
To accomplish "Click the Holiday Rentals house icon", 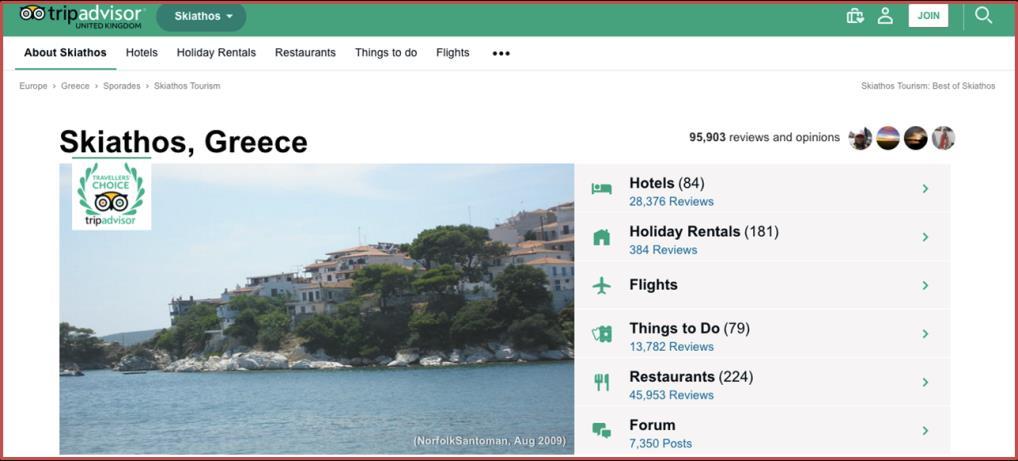I will 601,237.
